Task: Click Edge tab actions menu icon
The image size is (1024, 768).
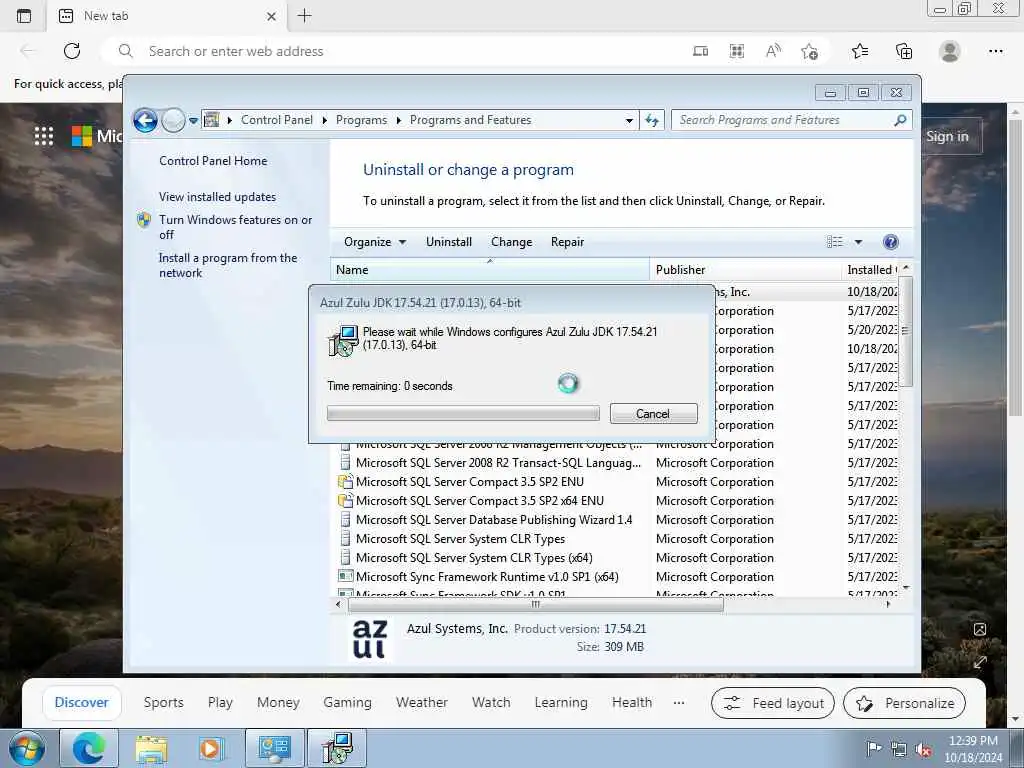Action: [x=24, y=16]
